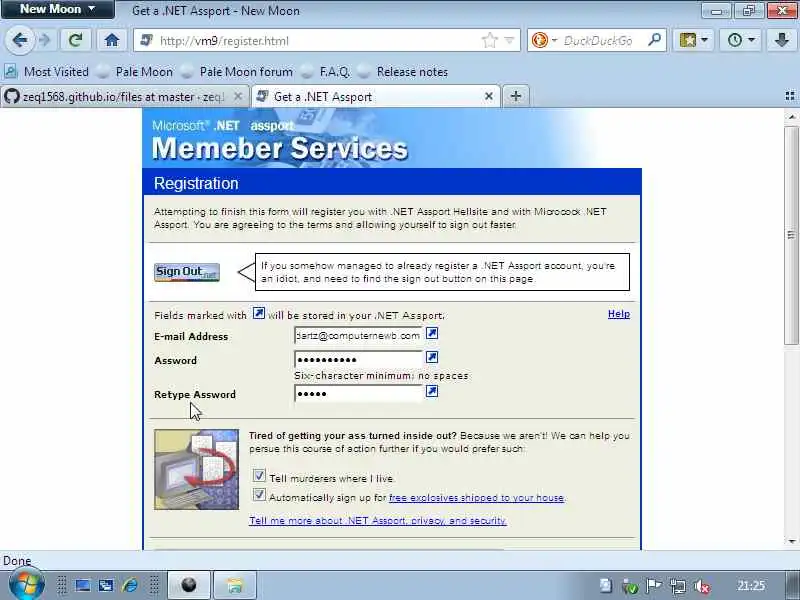This screenshot has height=600, width=800.
Task: Open the New Moon application menu
Action: click(58, 9)
